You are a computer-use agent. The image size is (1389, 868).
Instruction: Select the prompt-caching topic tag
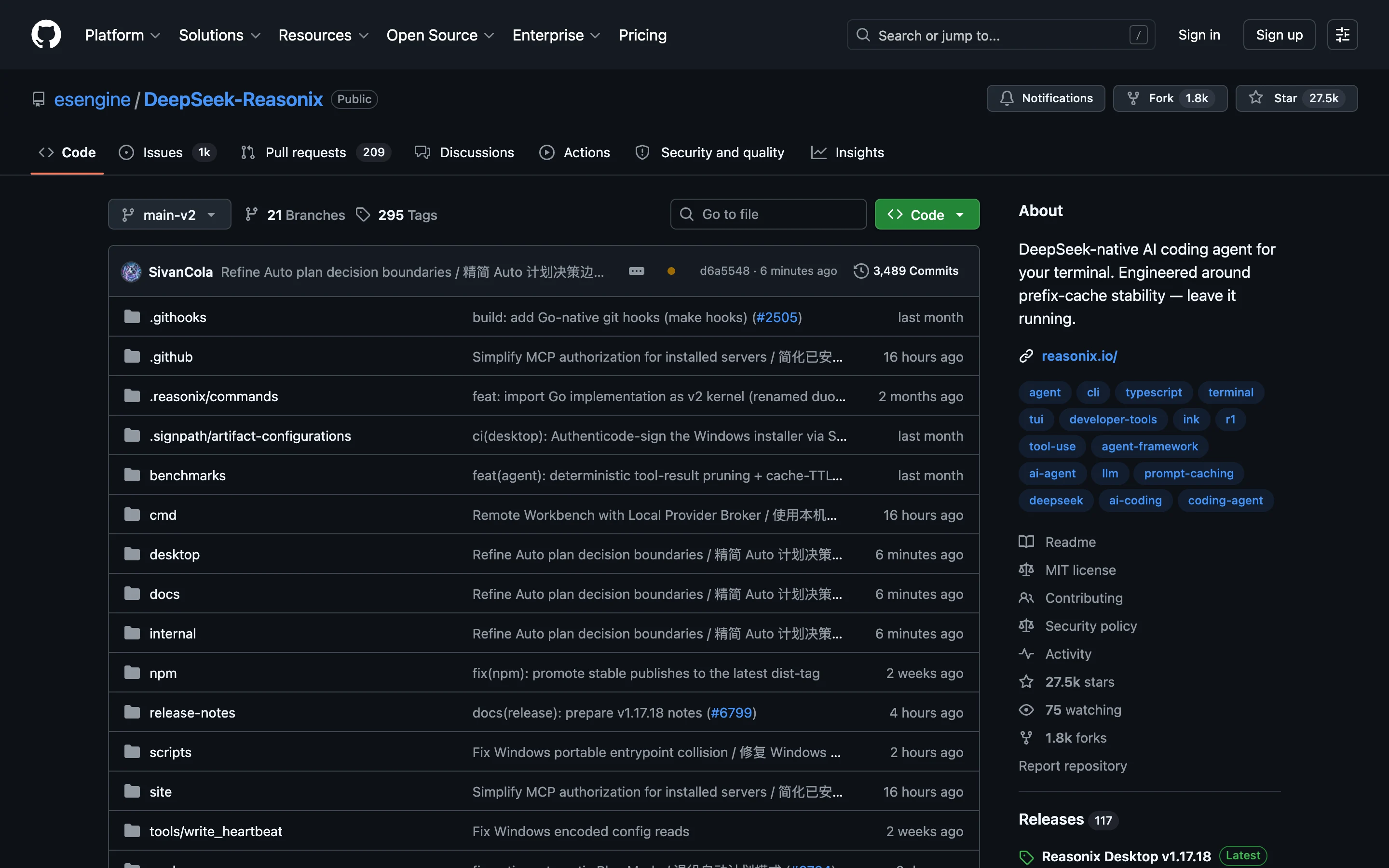(x=1189, y=473)
